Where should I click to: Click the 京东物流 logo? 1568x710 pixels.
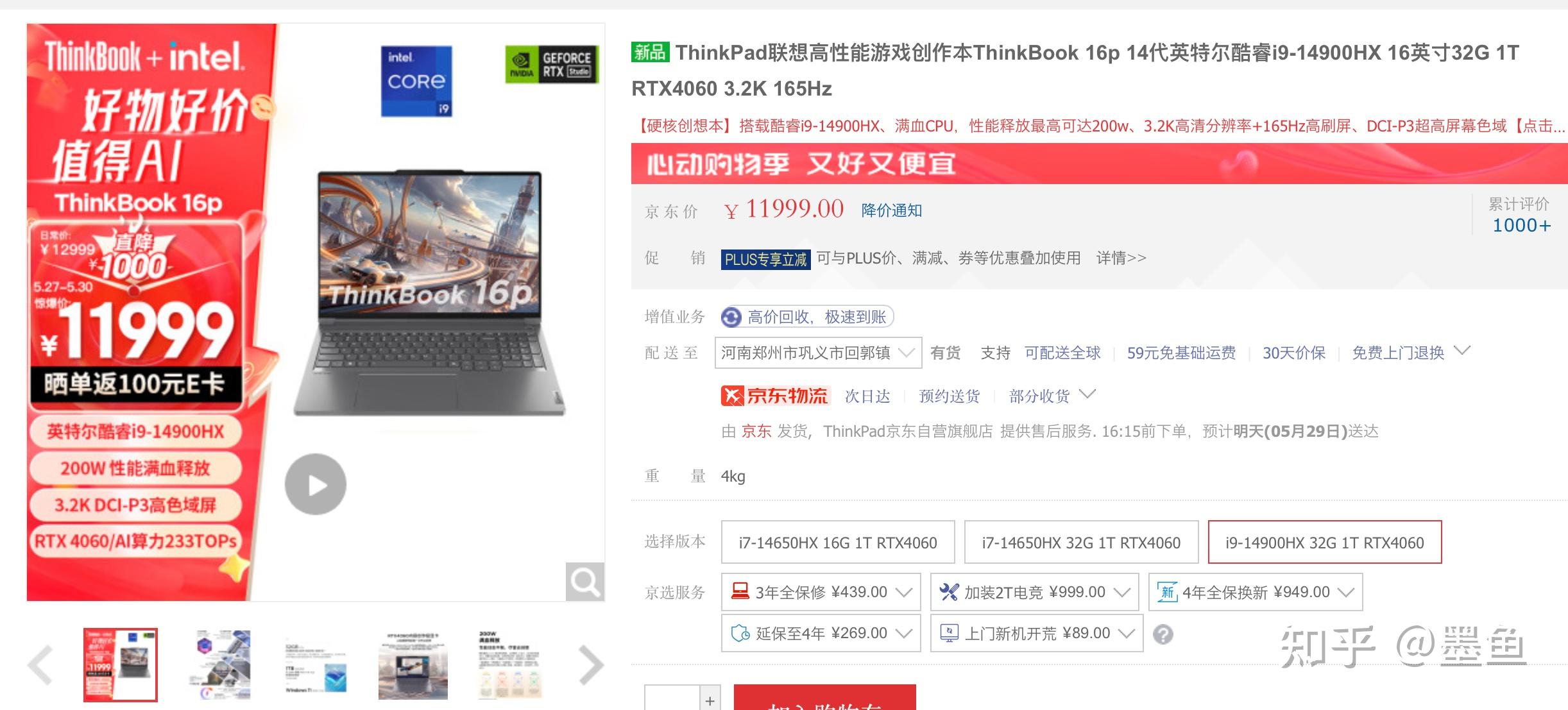[775, 396]
